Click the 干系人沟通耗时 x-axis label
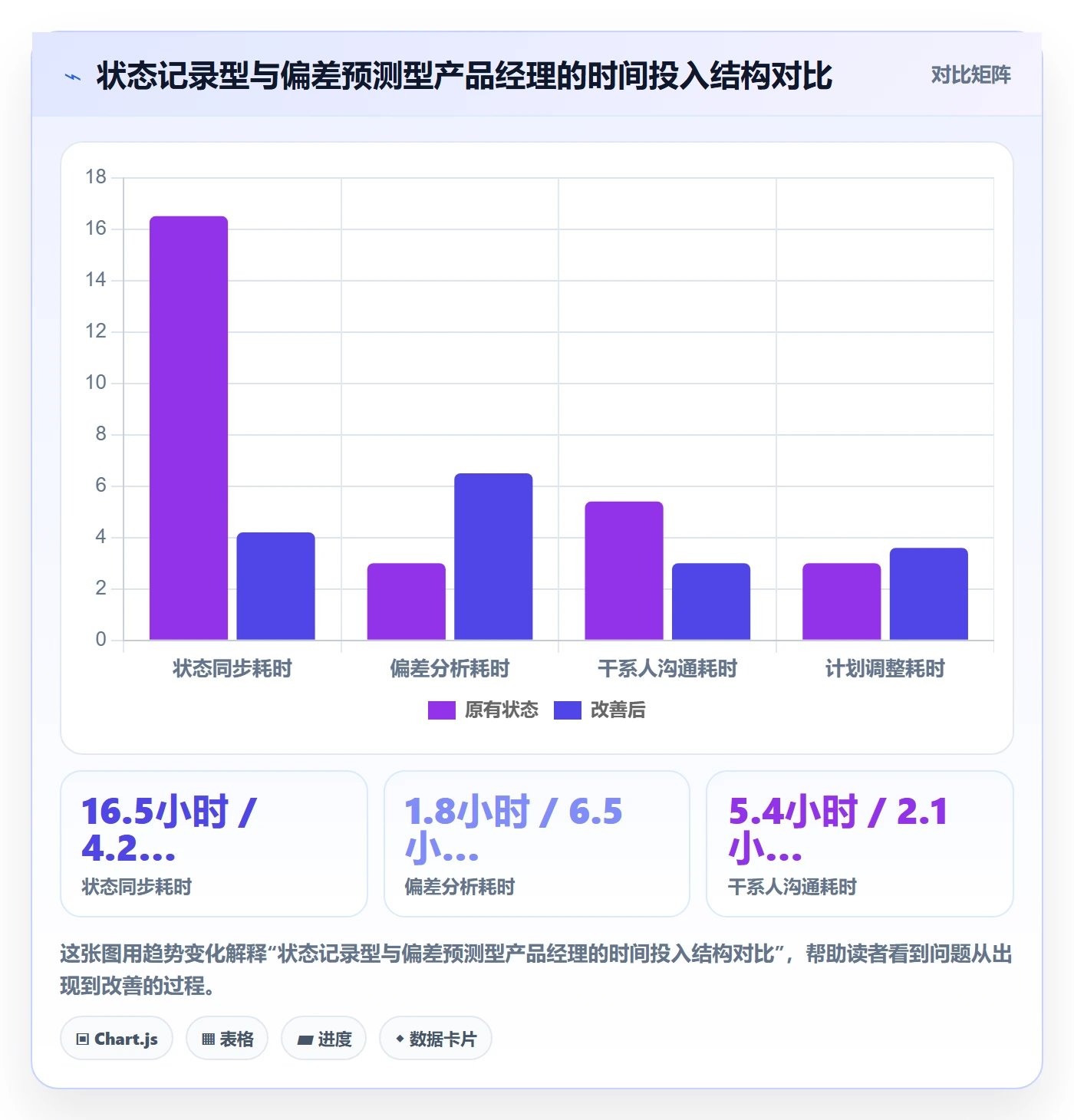Screen dimensions: 1074x1120 coord(667,669)
